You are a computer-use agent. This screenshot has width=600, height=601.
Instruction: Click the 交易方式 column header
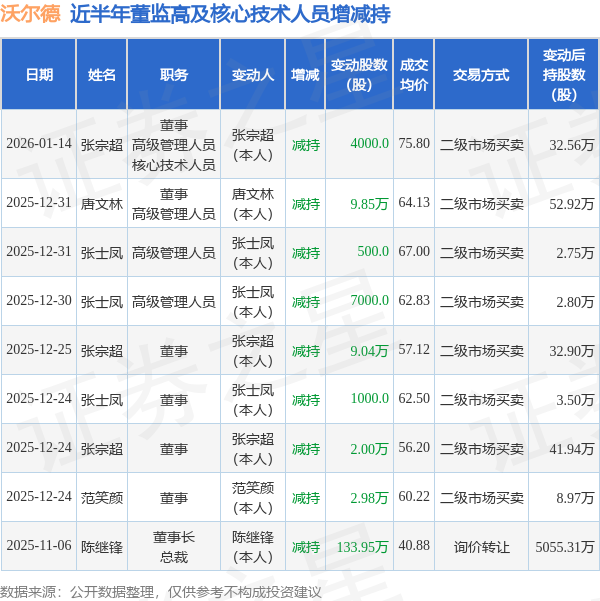481,75
